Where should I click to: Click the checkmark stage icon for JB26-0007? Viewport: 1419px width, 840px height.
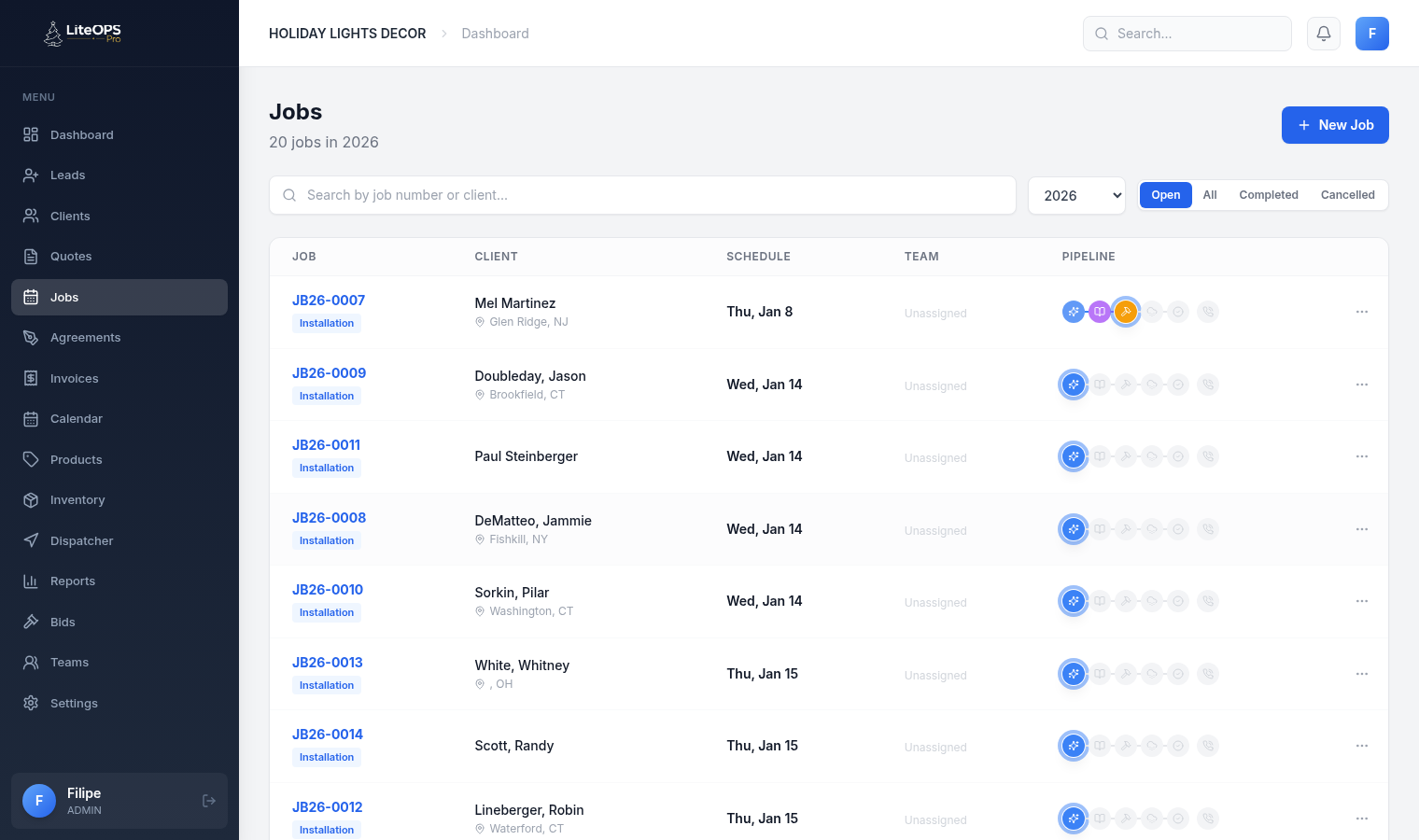[x=1179, y=312]
